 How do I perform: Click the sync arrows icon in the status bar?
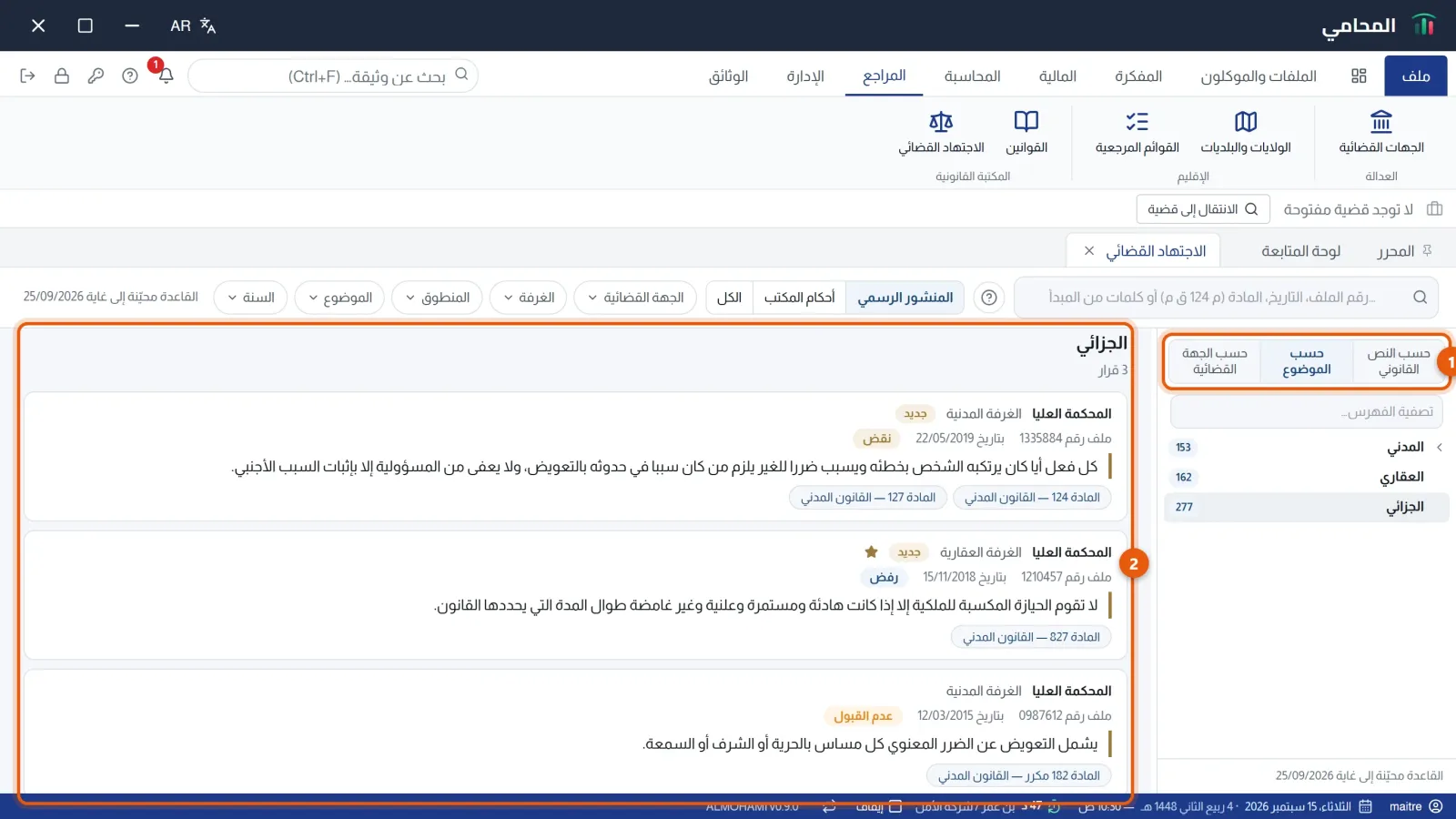click(x=829, y=806)
